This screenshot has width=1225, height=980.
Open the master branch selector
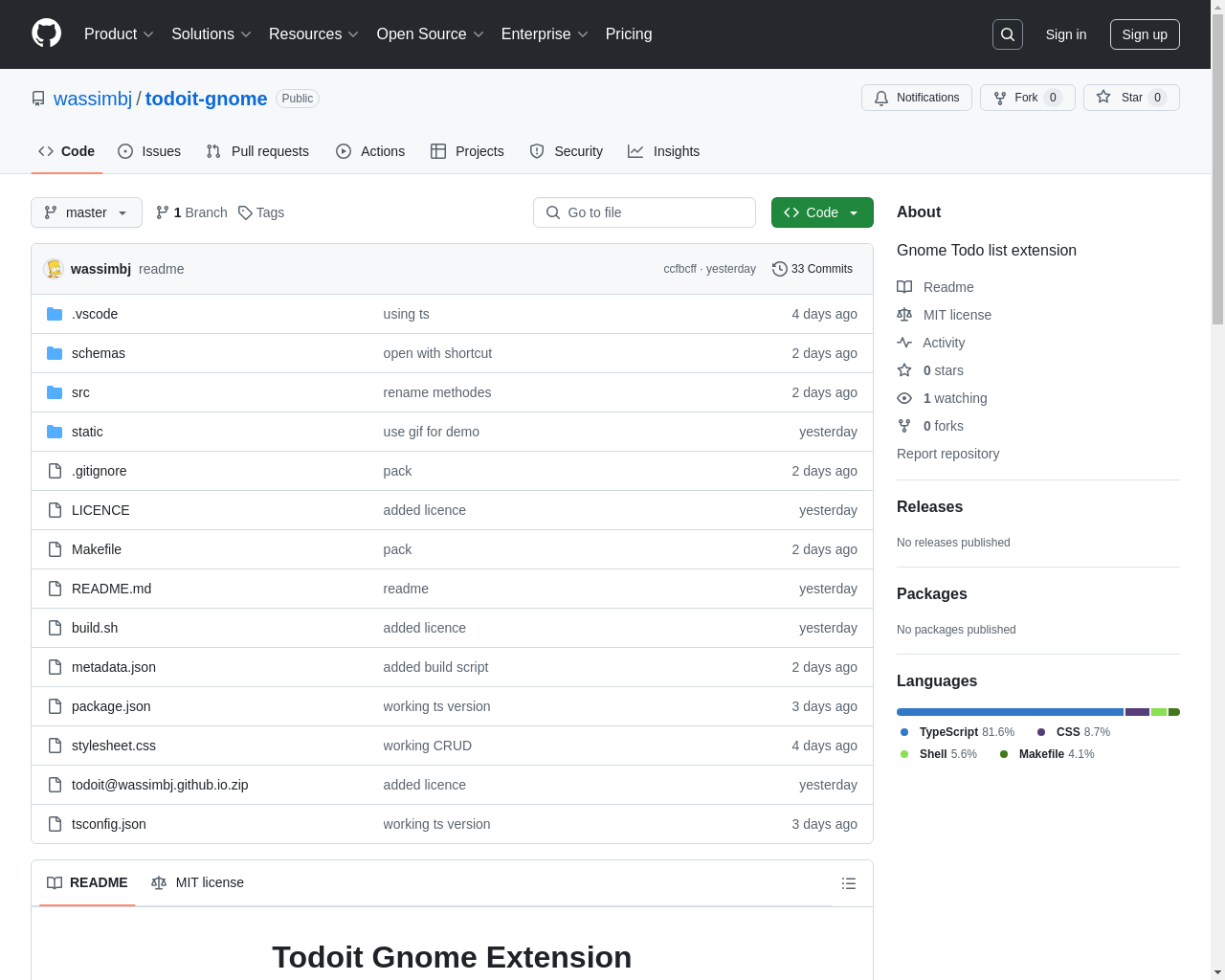86,212
